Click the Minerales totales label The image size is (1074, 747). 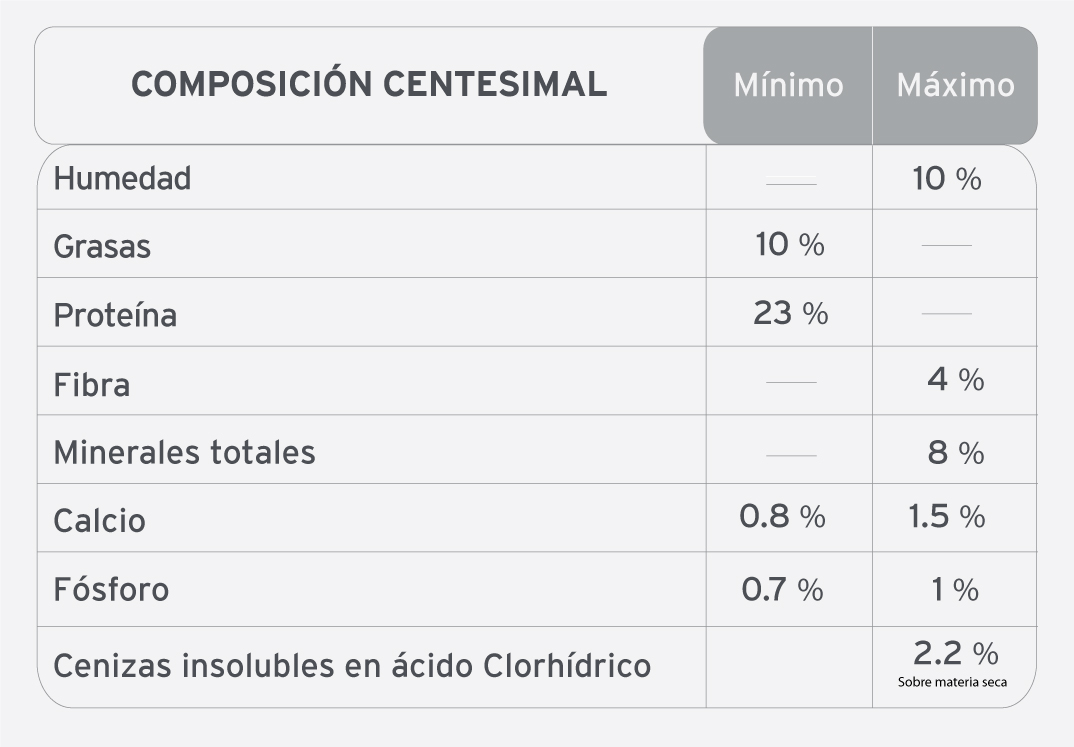[x=184, y=453]
